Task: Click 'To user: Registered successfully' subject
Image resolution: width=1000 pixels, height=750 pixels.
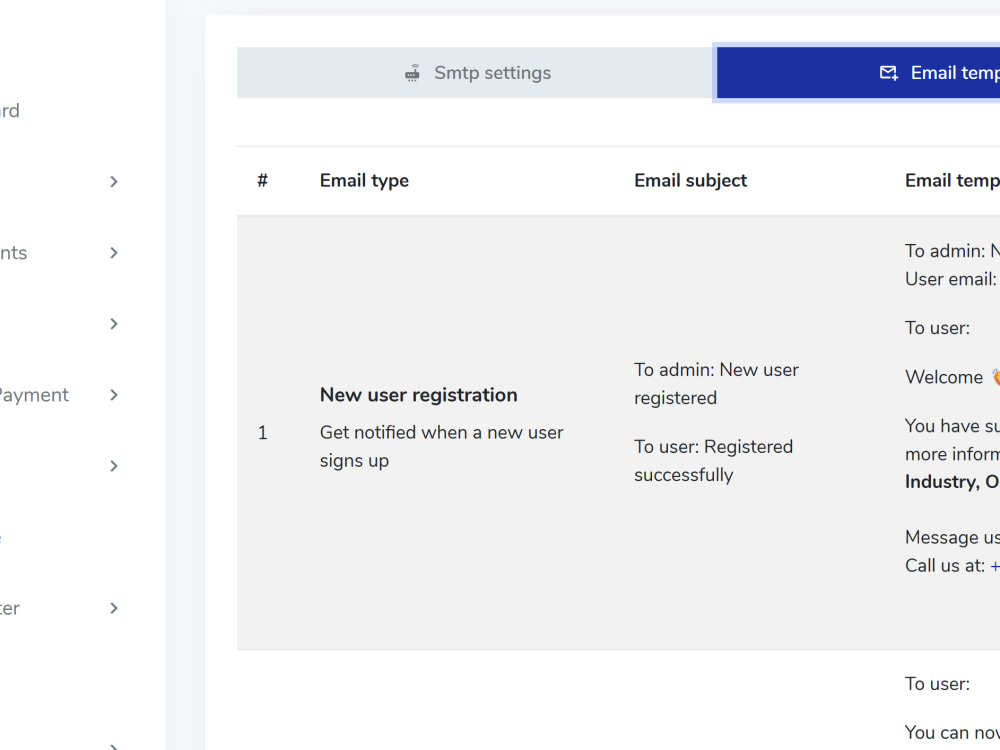Action: tap(714, 460)
